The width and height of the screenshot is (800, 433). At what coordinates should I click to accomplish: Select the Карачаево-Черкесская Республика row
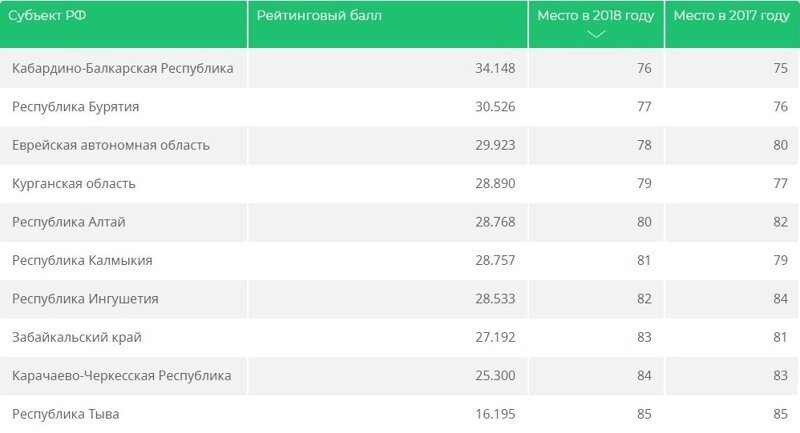(x=121, y=375)
